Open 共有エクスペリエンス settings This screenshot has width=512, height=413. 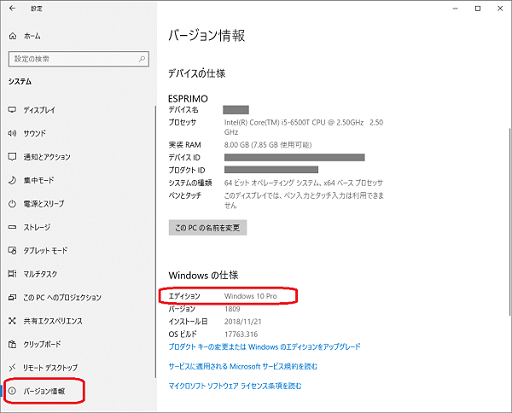point(53,321)
